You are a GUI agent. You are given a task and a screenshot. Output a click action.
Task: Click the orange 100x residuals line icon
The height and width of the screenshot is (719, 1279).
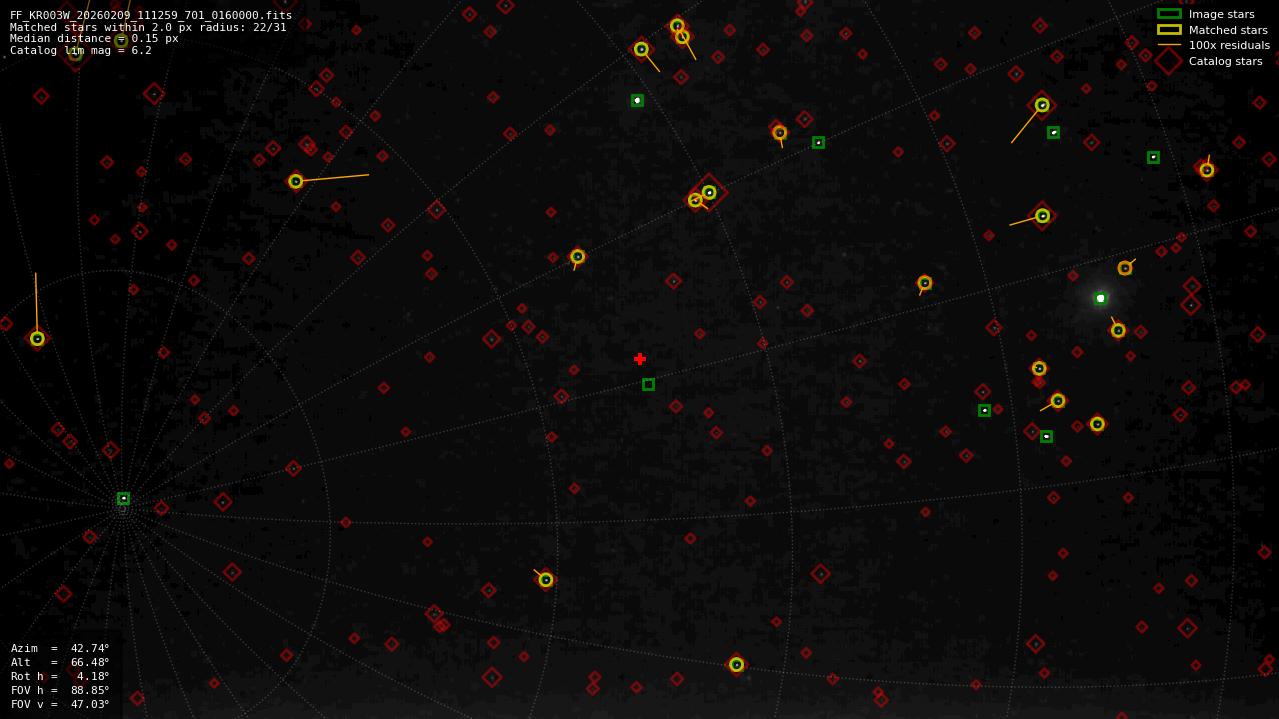(x=1169, y=44)
